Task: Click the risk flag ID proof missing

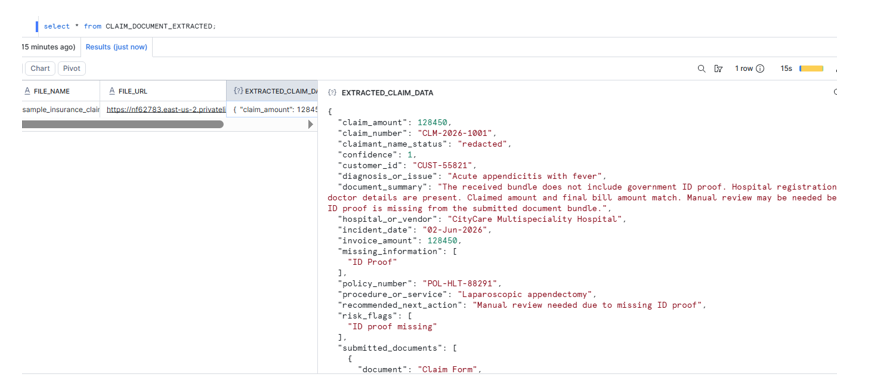Action: [x=392, y=326]
